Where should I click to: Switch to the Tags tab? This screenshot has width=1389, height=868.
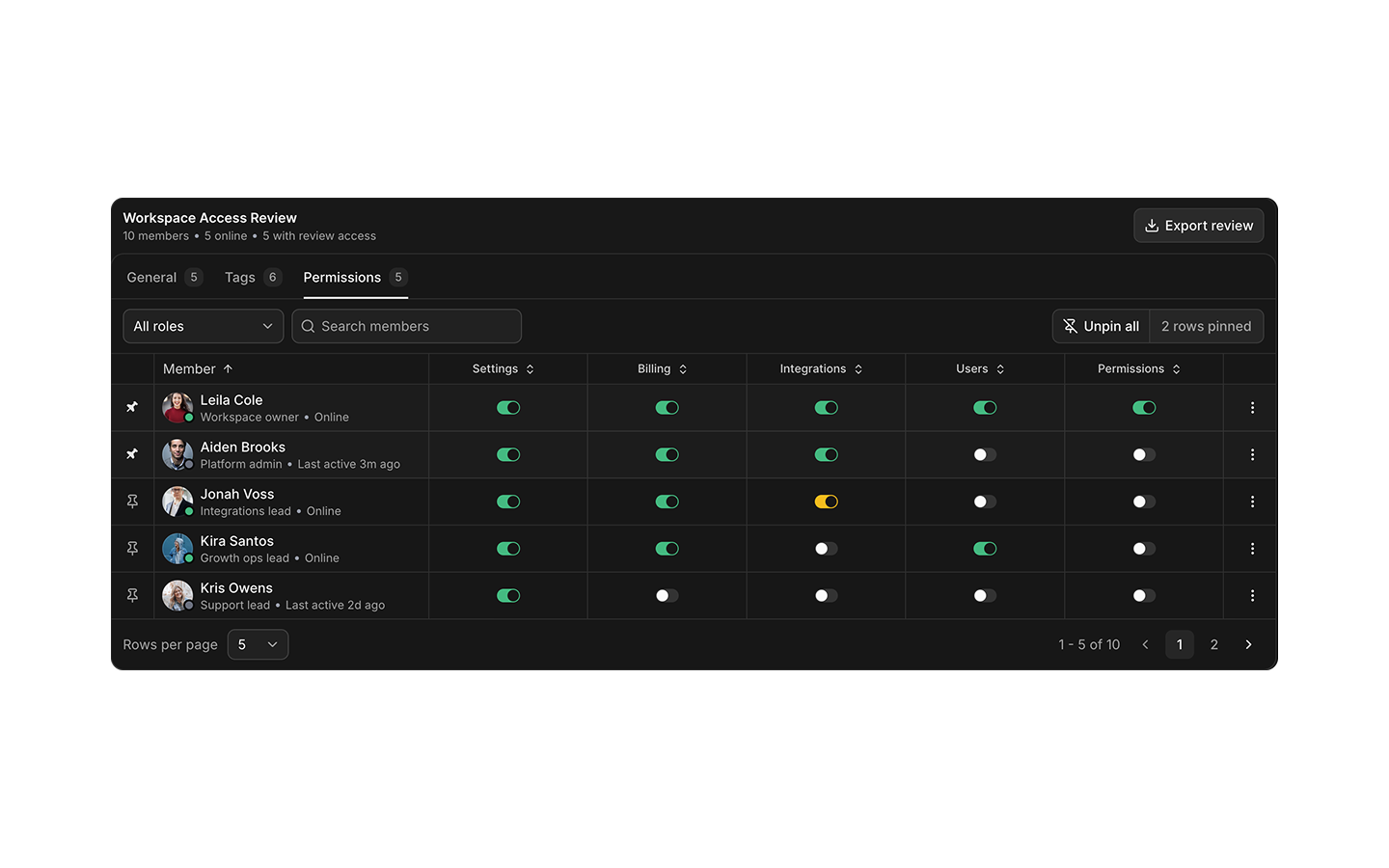(x=253, y=278)
